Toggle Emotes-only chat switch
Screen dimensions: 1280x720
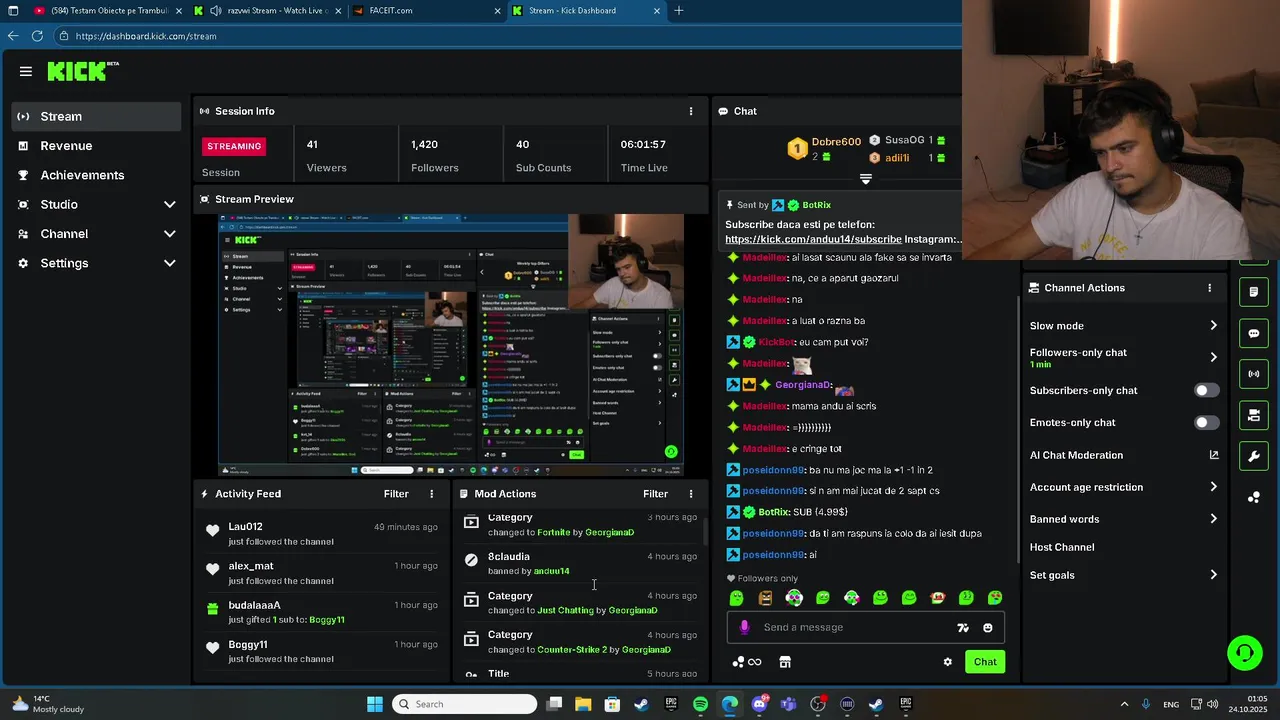(x=1207, y=422)
